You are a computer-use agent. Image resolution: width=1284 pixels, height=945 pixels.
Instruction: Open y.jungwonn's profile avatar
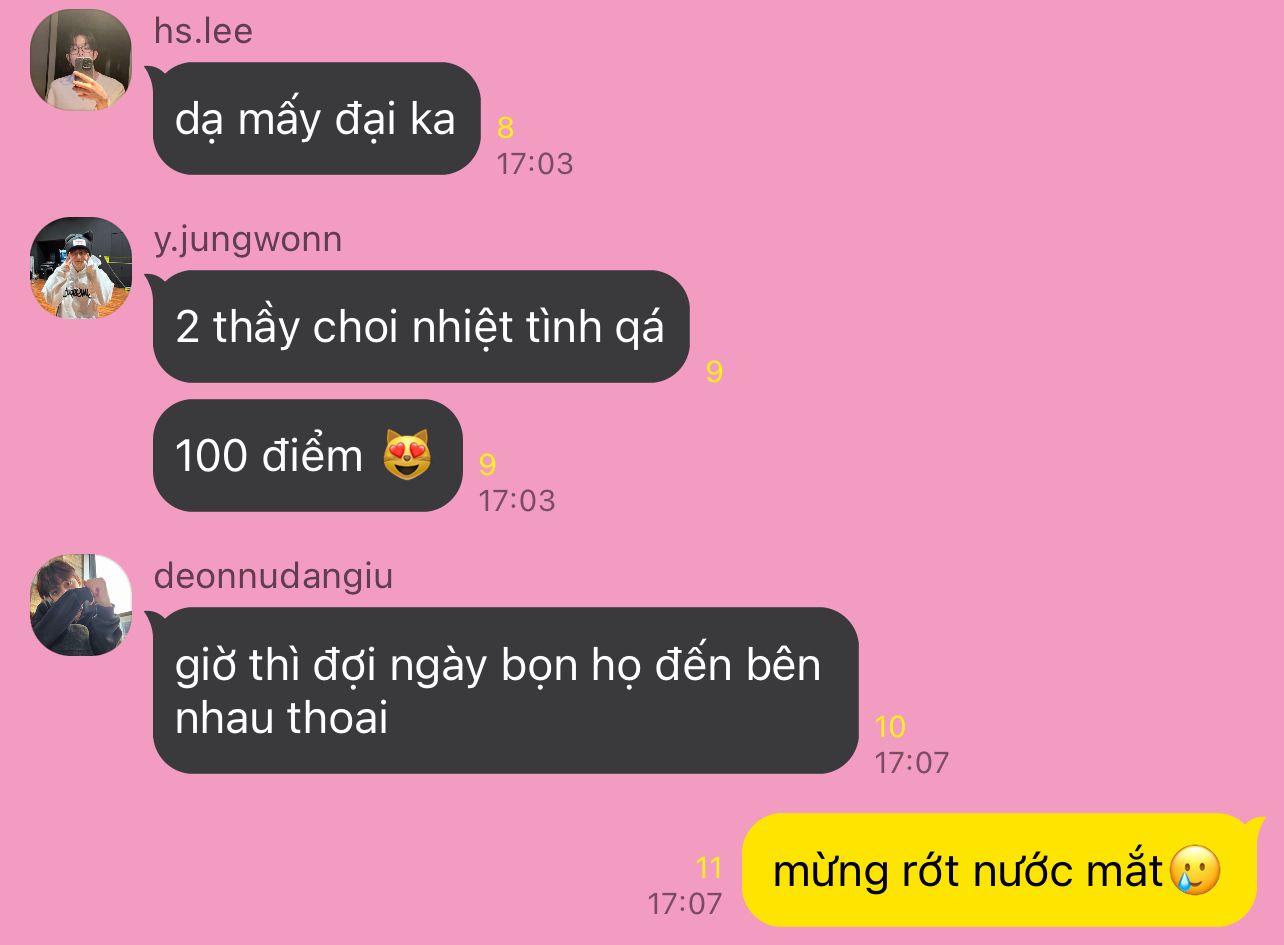(81, 268)
